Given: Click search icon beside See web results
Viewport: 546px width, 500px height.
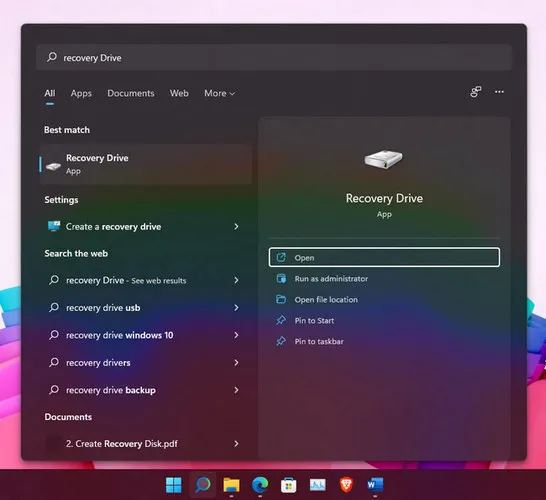Looking at the screenshot, I should tap(54, 280).
